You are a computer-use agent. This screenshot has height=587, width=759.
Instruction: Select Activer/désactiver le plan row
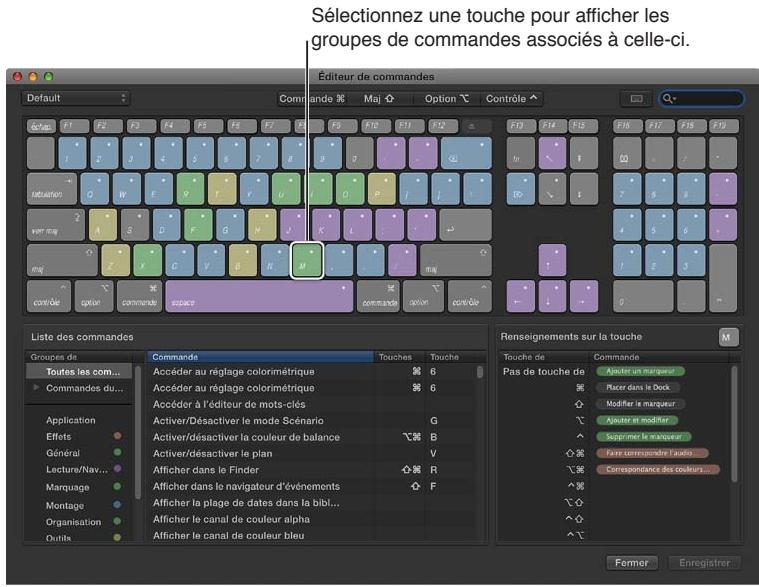tap(310, 453)
